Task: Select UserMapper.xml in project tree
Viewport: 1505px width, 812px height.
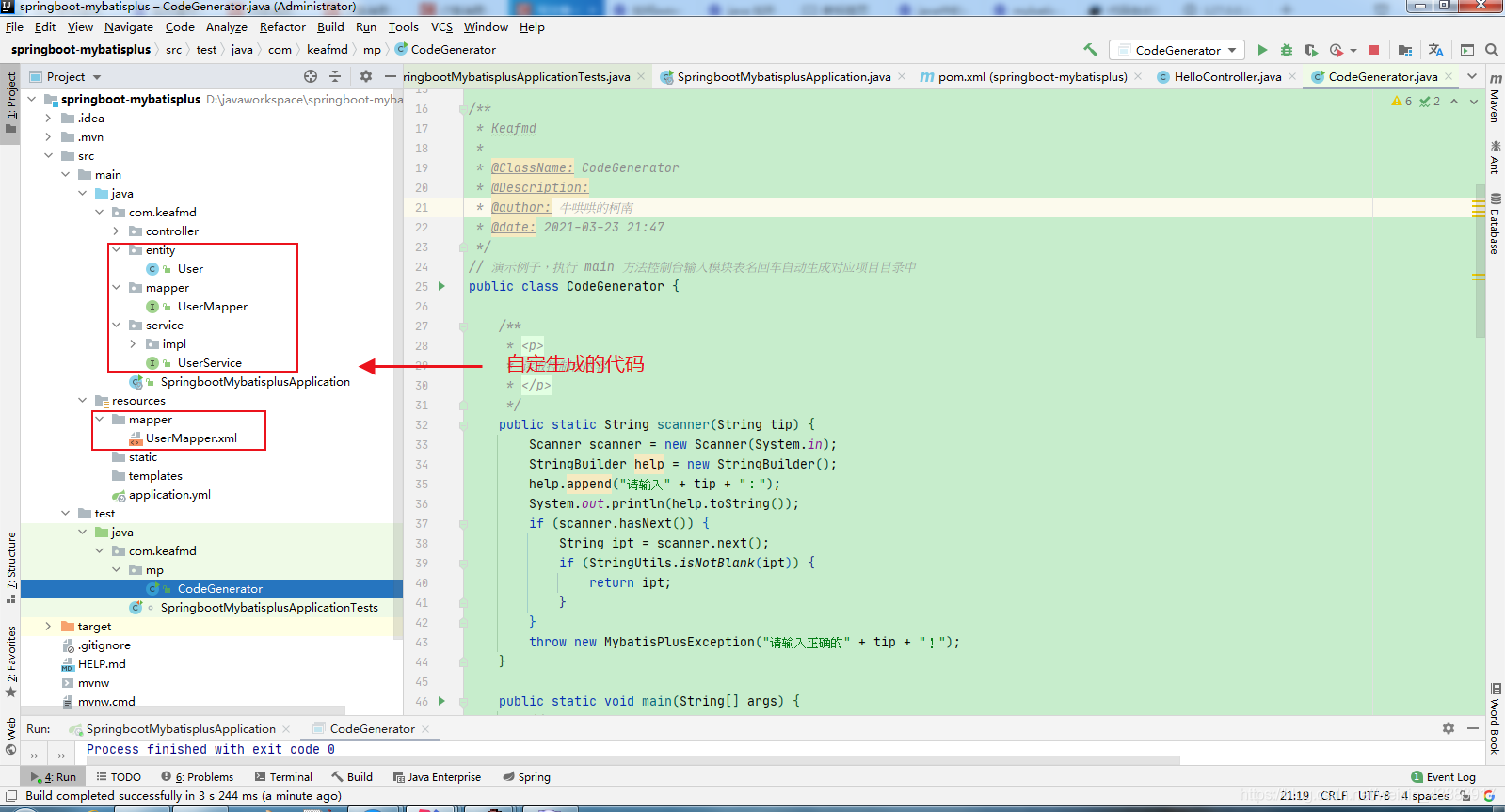Action: [191, 438]
